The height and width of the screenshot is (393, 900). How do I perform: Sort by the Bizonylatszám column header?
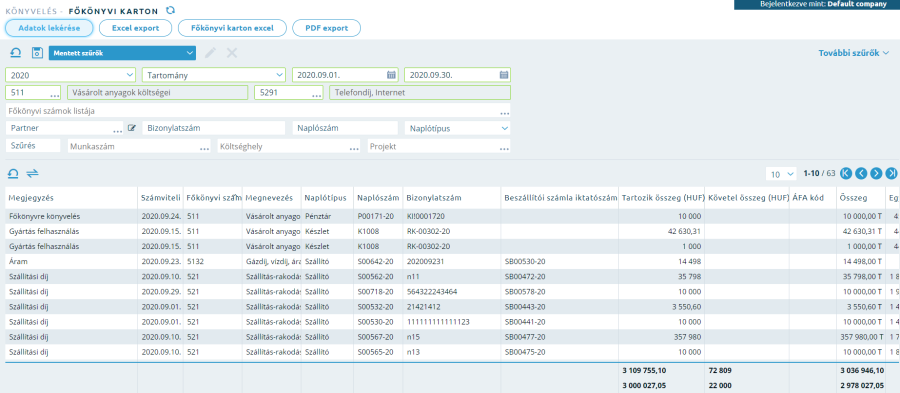[x=434, y=198]
